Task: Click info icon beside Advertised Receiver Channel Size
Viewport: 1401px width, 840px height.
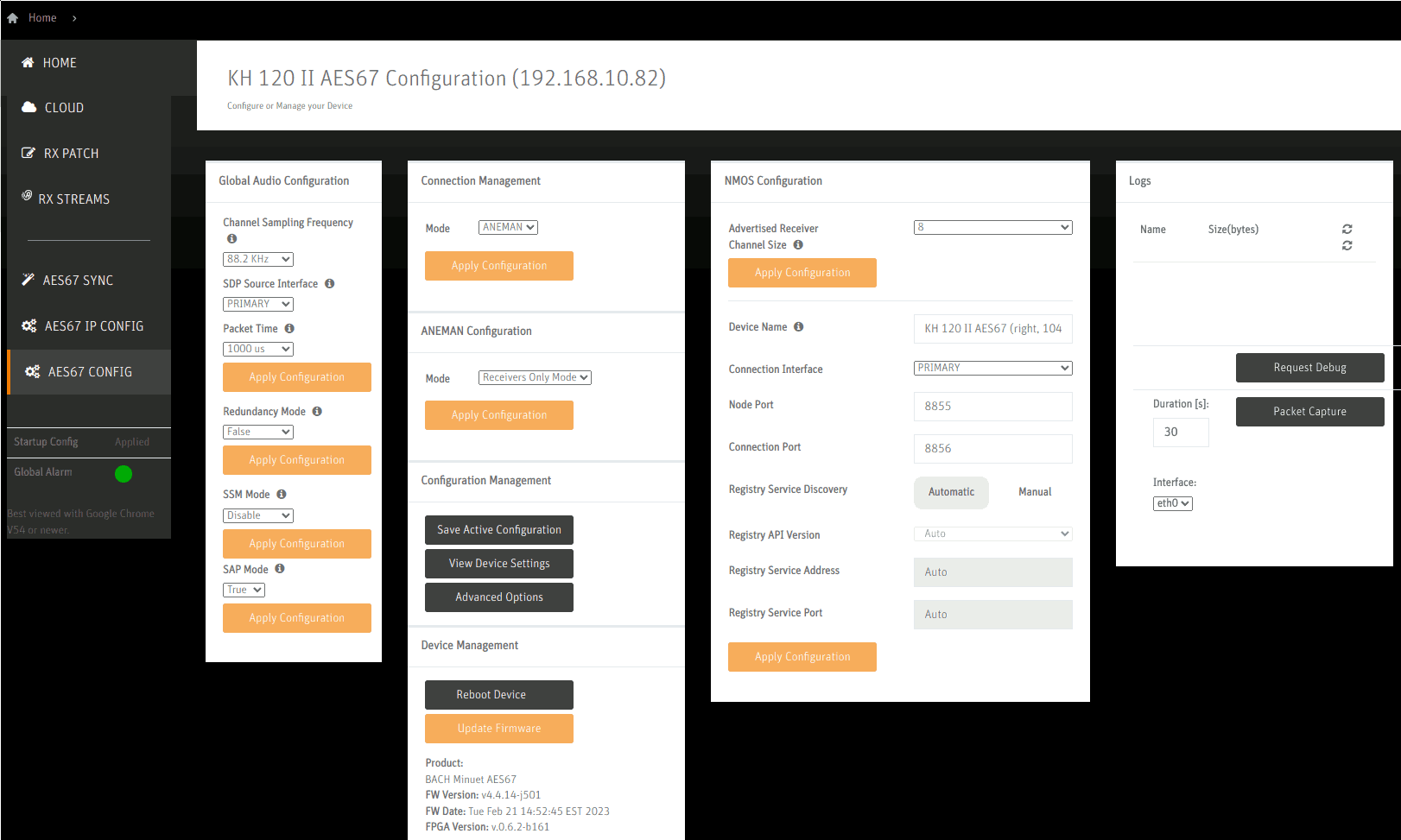Action: 798,244
